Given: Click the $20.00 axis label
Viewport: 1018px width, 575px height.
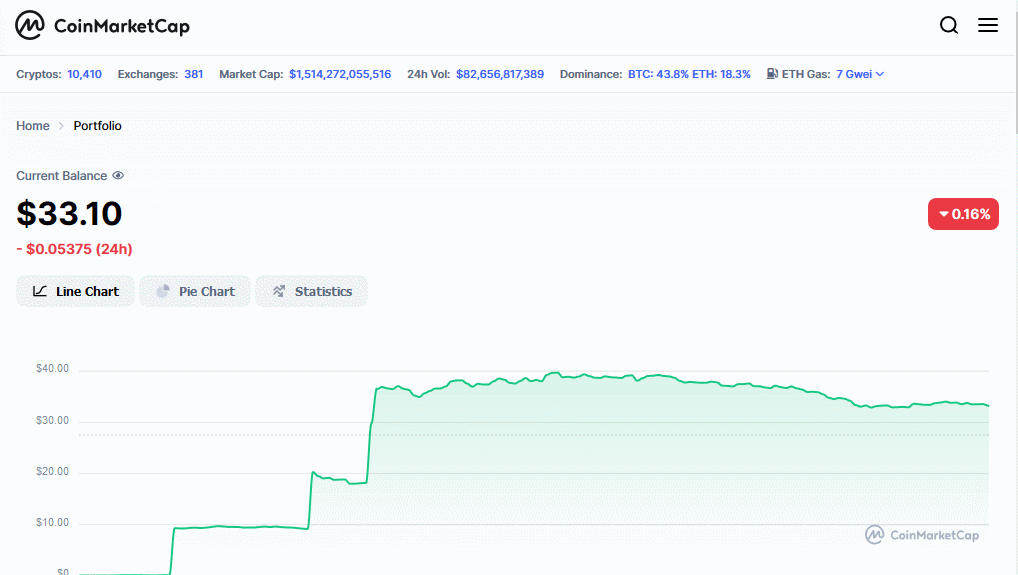Looking at the screenshot, I should pyautogui.click(x=53, y=471).
